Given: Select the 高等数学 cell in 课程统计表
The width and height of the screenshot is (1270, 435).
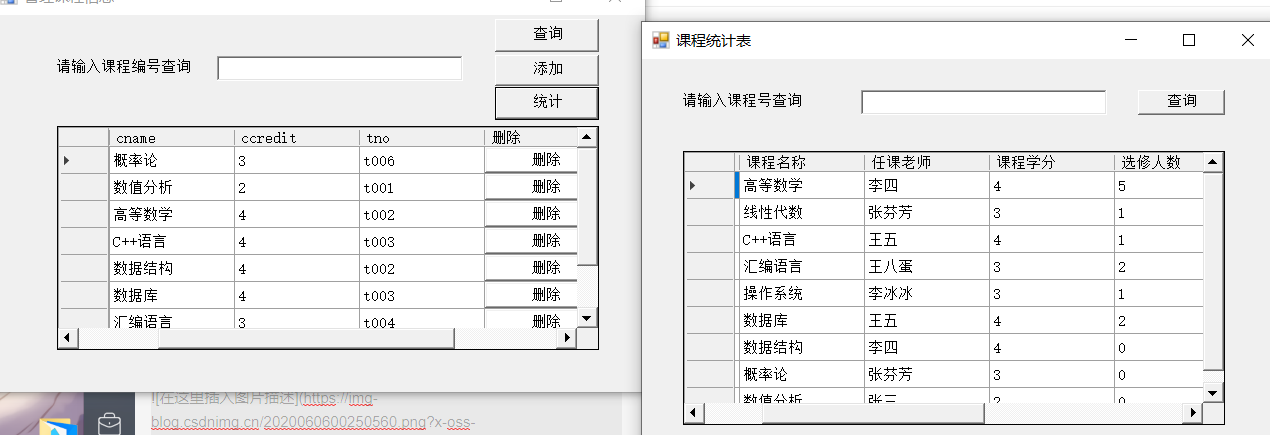Looking at the screenshot, I should pos(801,185).
